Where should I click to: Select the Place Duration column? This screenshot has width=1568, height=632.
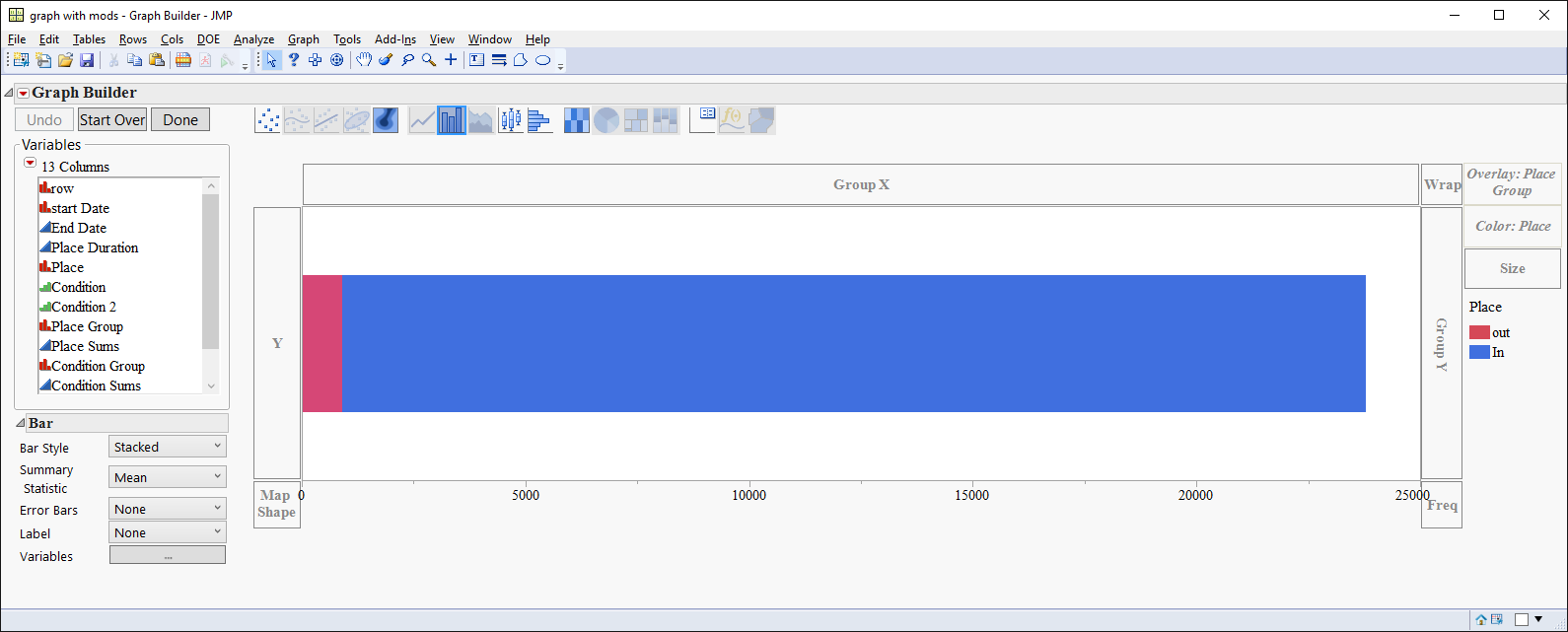95,247
